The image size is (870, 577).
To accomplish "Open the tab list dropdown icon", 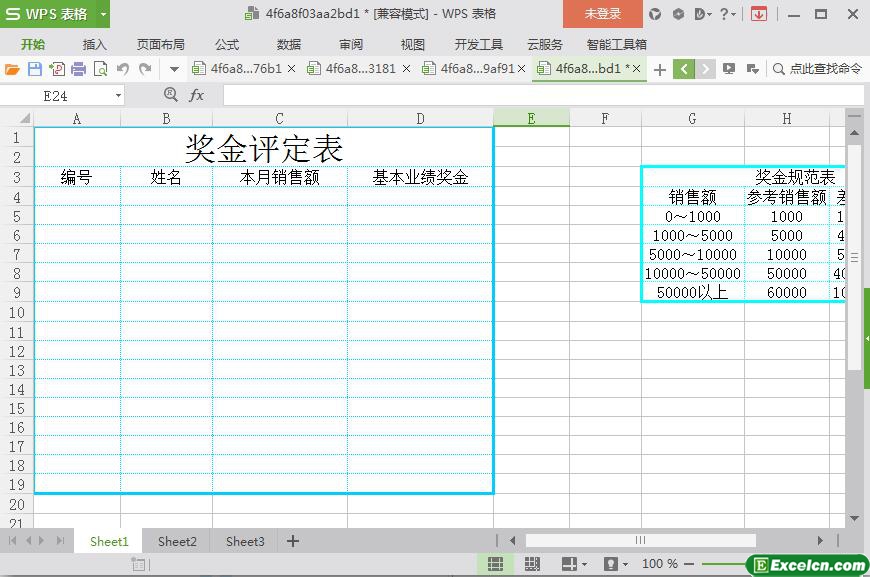I will click(x=752, y=69).
